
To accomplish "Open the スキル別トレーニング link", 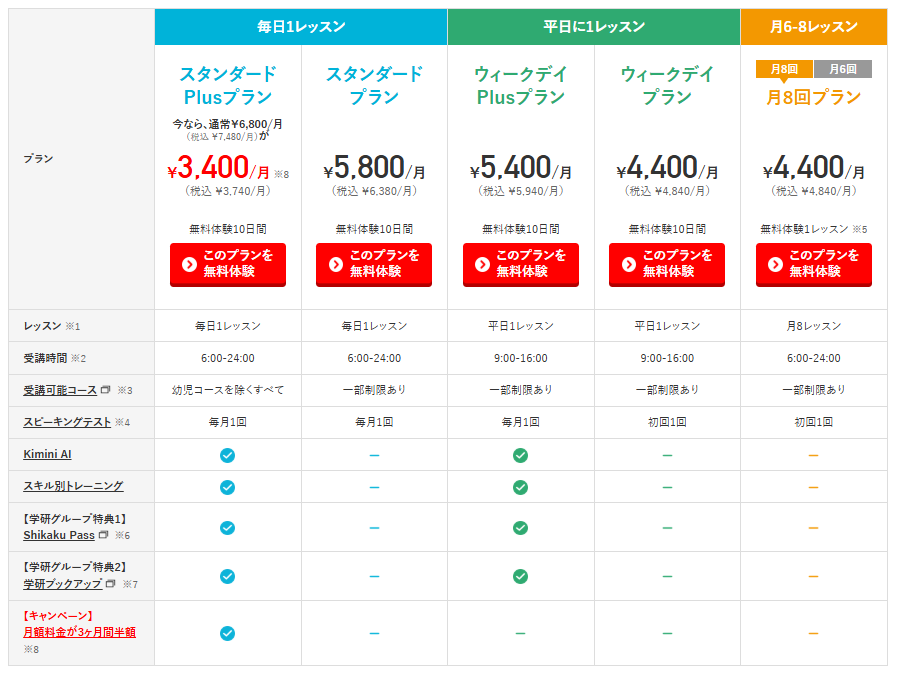I will [x=73, y=486].
